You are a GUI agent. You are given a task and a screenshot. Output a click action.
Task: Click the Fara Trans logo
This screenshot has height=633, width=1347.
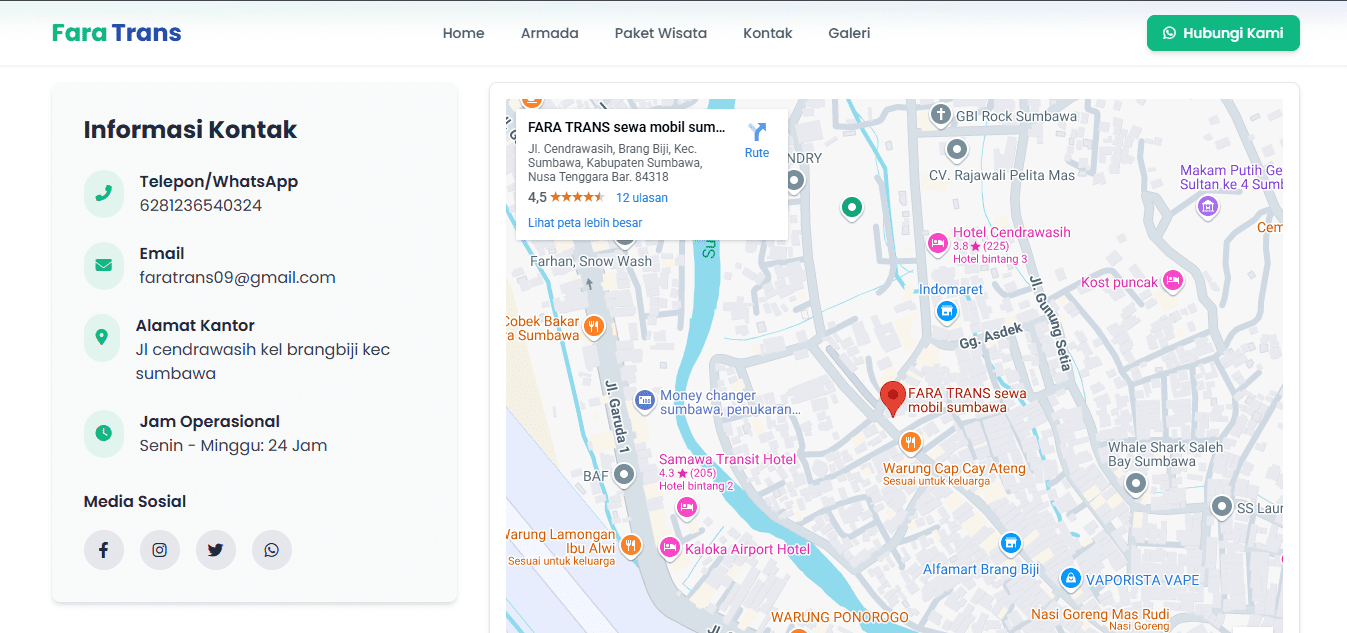(x=116, y=33)
